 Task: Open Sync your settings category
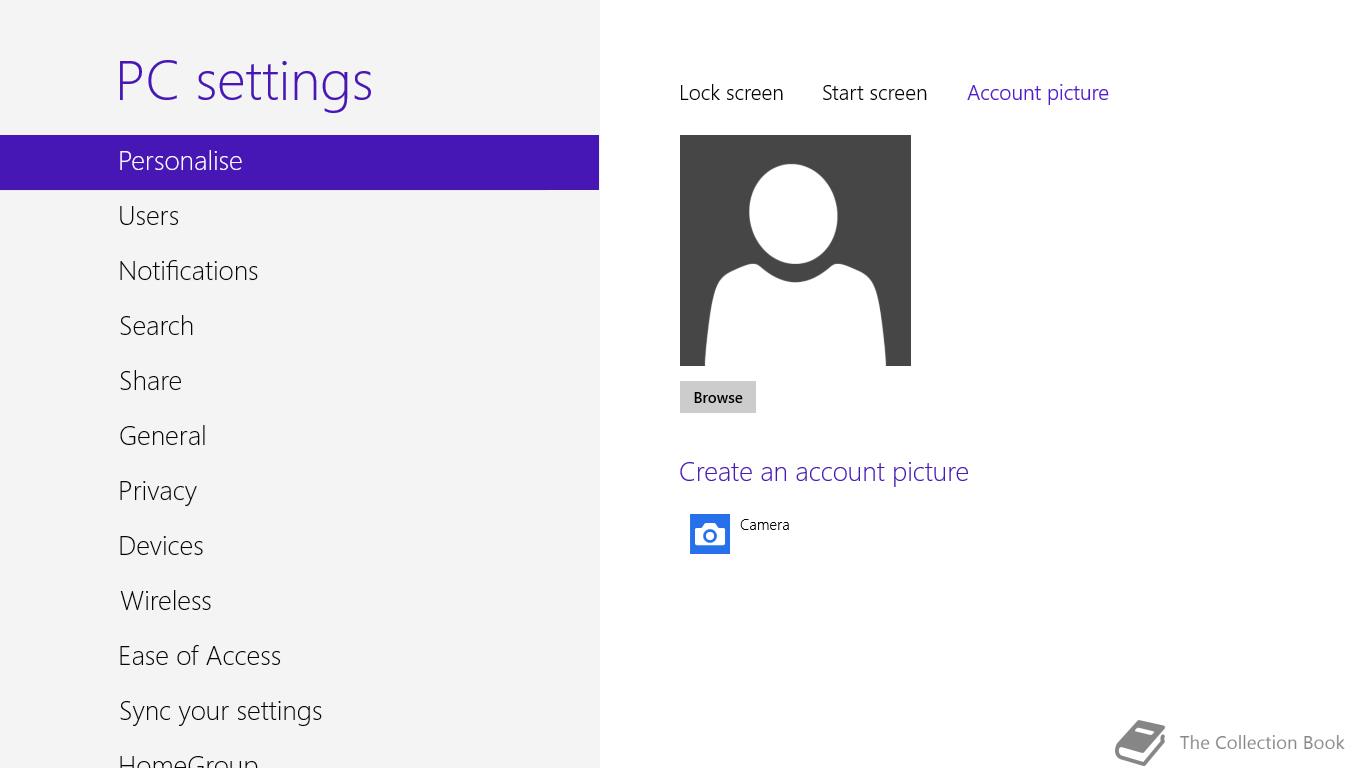coord(299,711)
